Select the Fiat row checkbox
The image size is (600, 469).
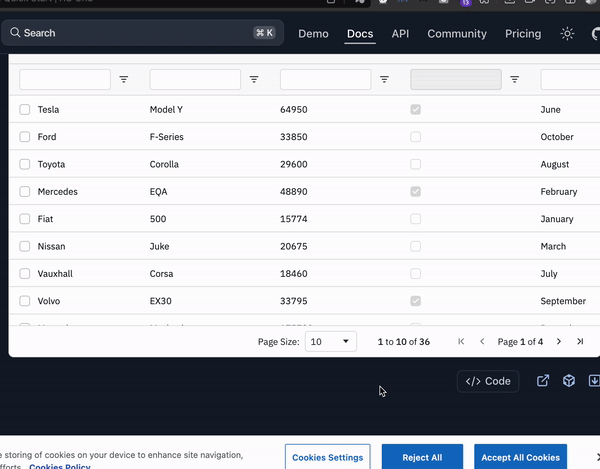pyautogui.click(x=24, y=219)
